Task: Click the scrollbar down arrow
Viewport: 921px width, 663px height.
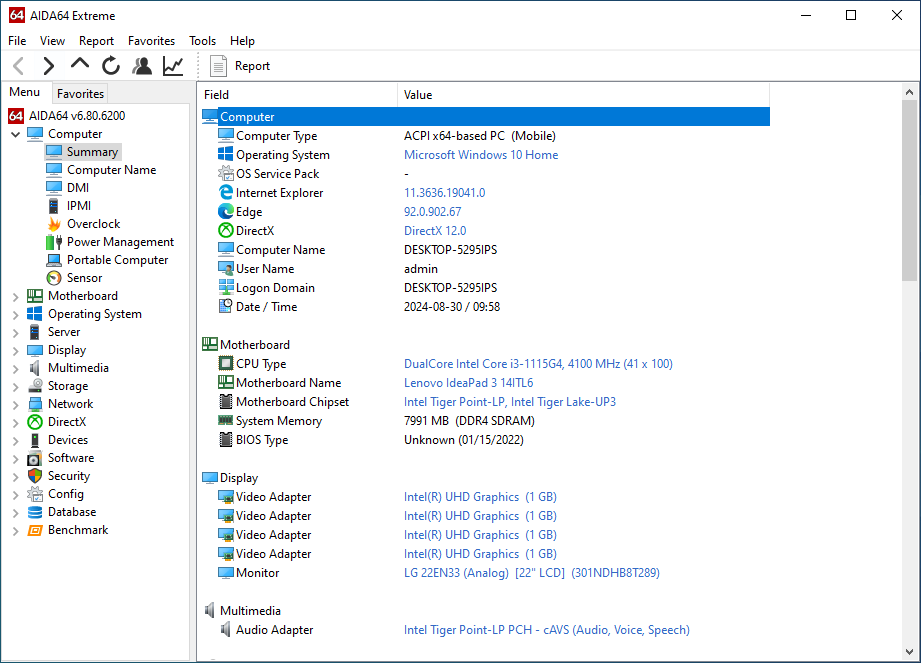Action: (909, 652)
